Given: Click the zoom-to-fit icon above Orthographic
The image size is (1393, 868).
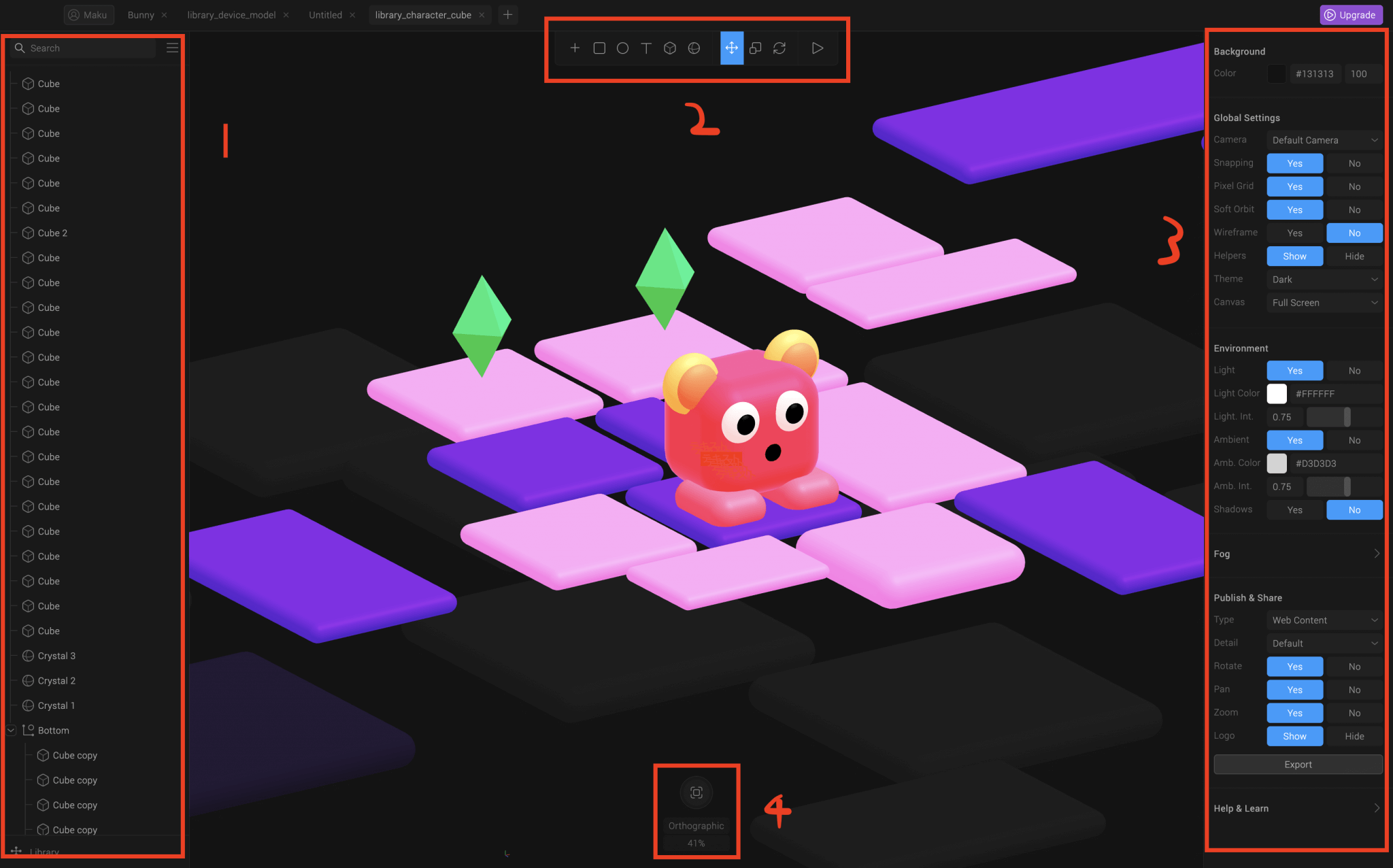Looking at the screenshot, I should pyautogui.click(x=696, y=792).
